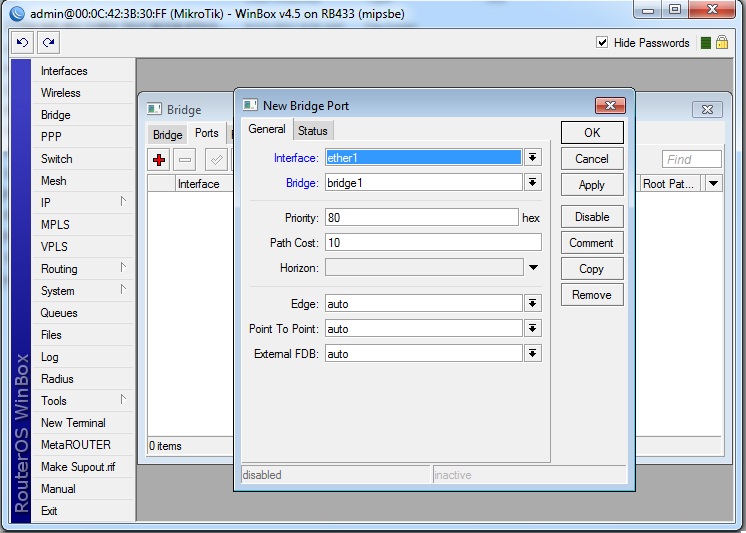Open Wireless from the sidebar menu
This screenshot has height=533, width=746.
[83, 93]
